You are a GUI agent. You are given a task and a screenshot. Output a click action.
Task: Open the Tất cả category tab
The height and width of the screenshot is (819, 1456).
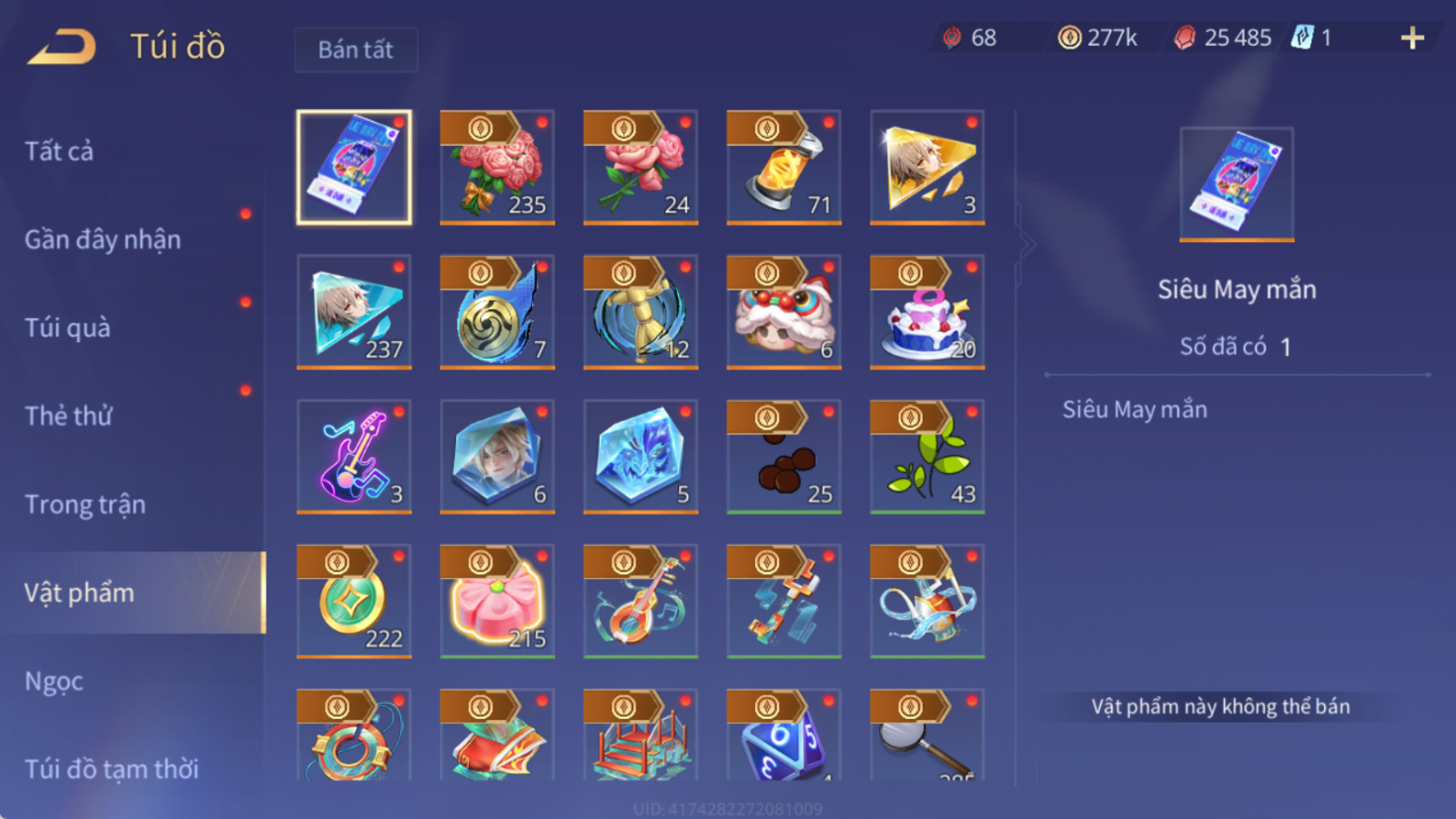point(59,151)
